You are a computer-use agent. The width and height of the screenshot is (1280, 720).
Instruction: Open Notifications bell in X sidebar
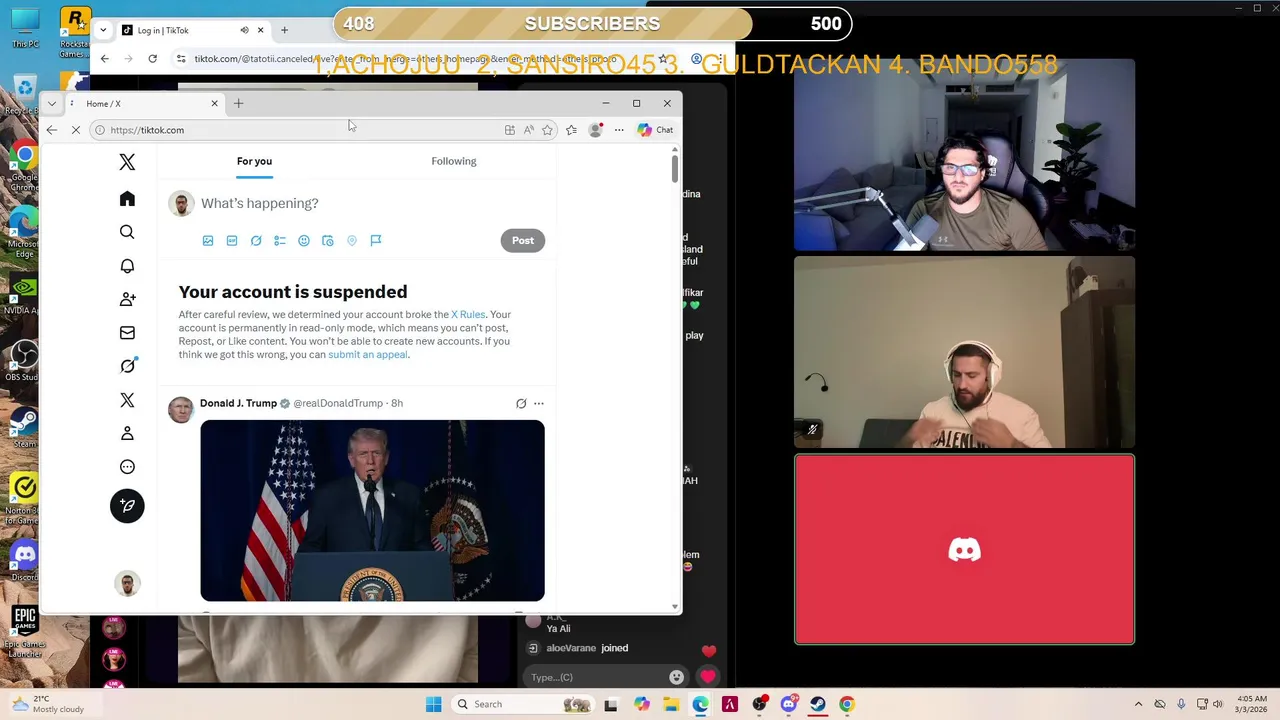(x=127, y=266)
